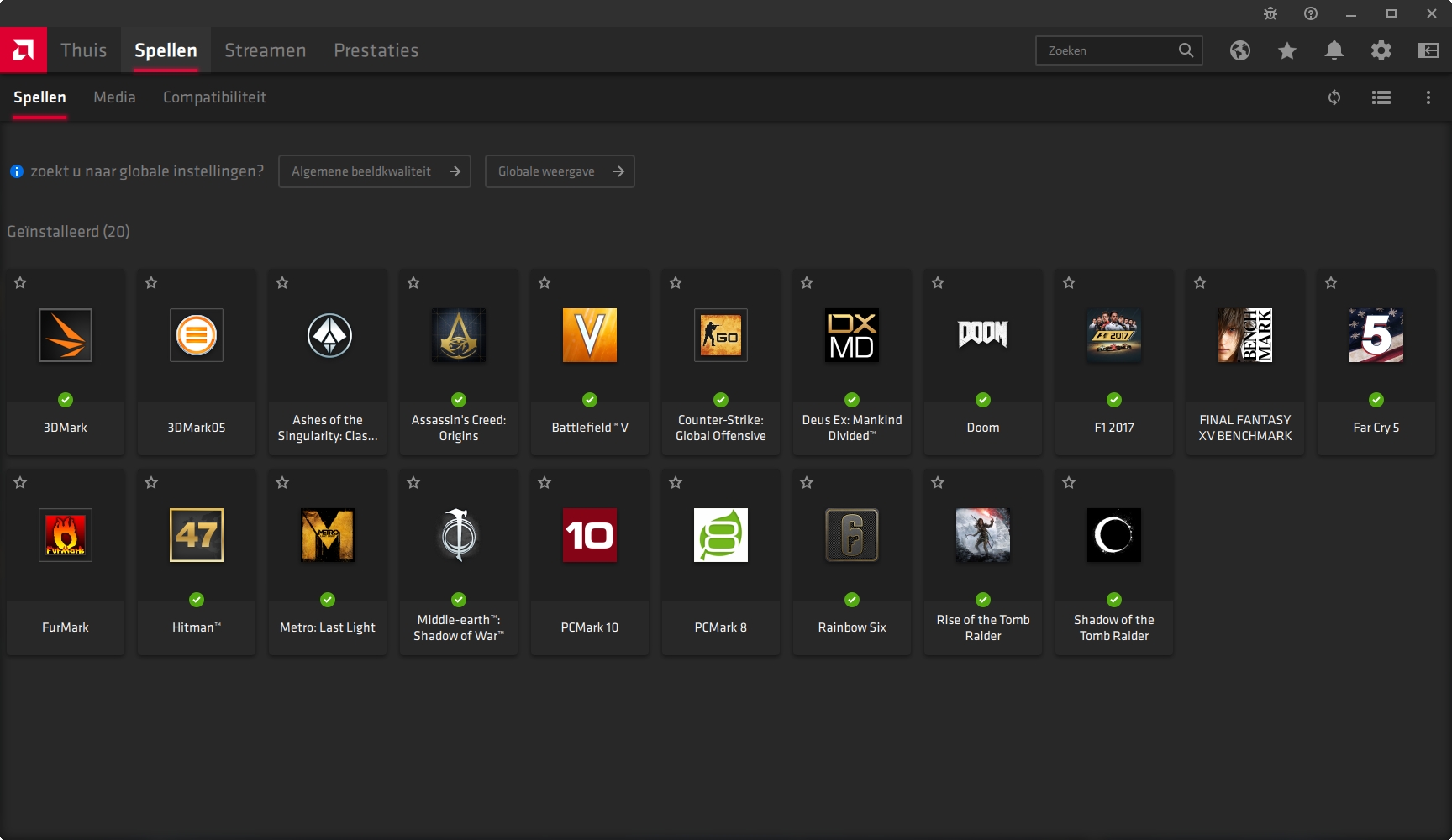Viewport: 1452px width, 840px height.
Task: Open the Hitman game icon
Action: [197, 535]
